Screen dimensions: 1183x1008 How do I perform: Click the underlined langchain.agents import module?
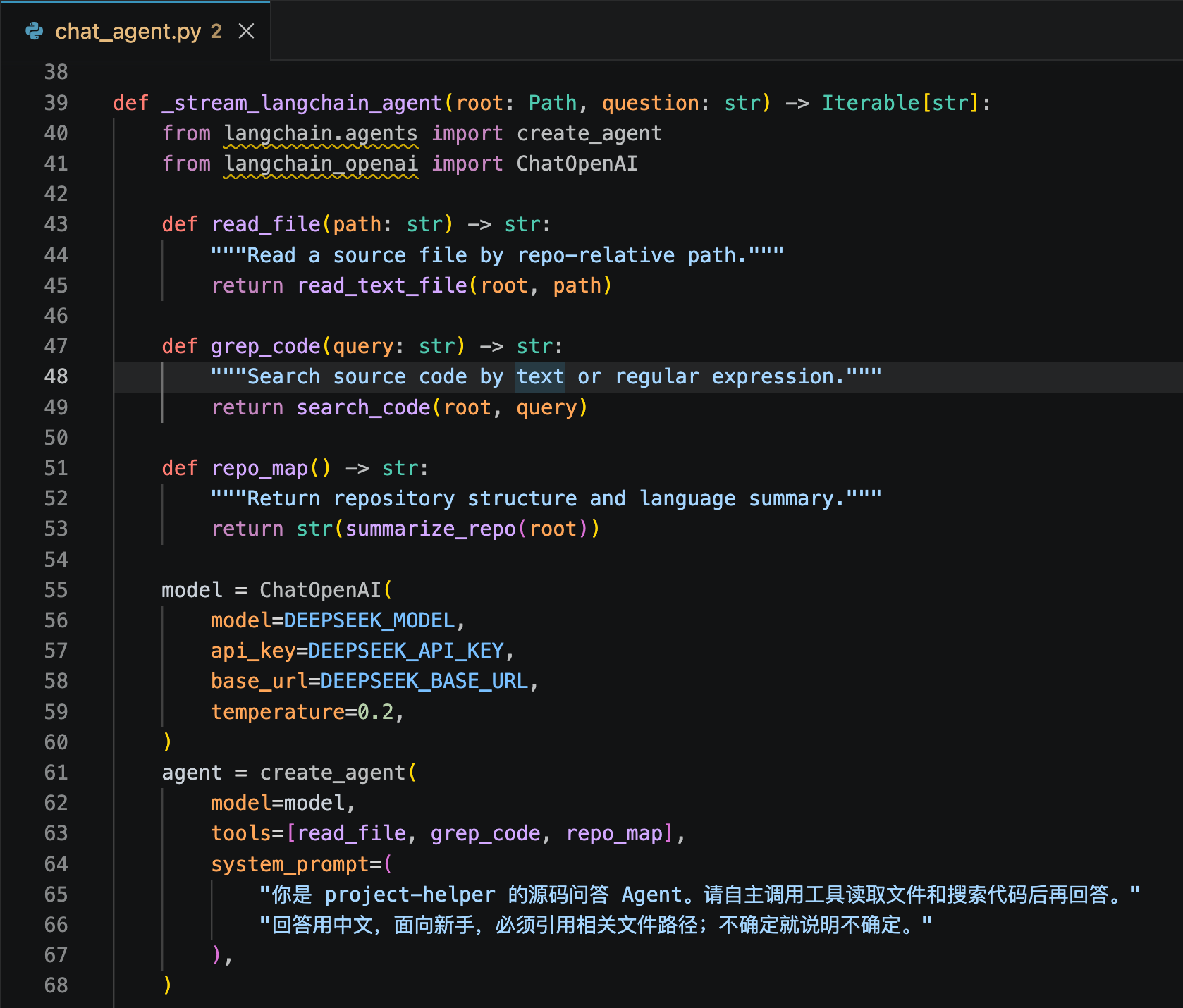(x=321, y=133)
